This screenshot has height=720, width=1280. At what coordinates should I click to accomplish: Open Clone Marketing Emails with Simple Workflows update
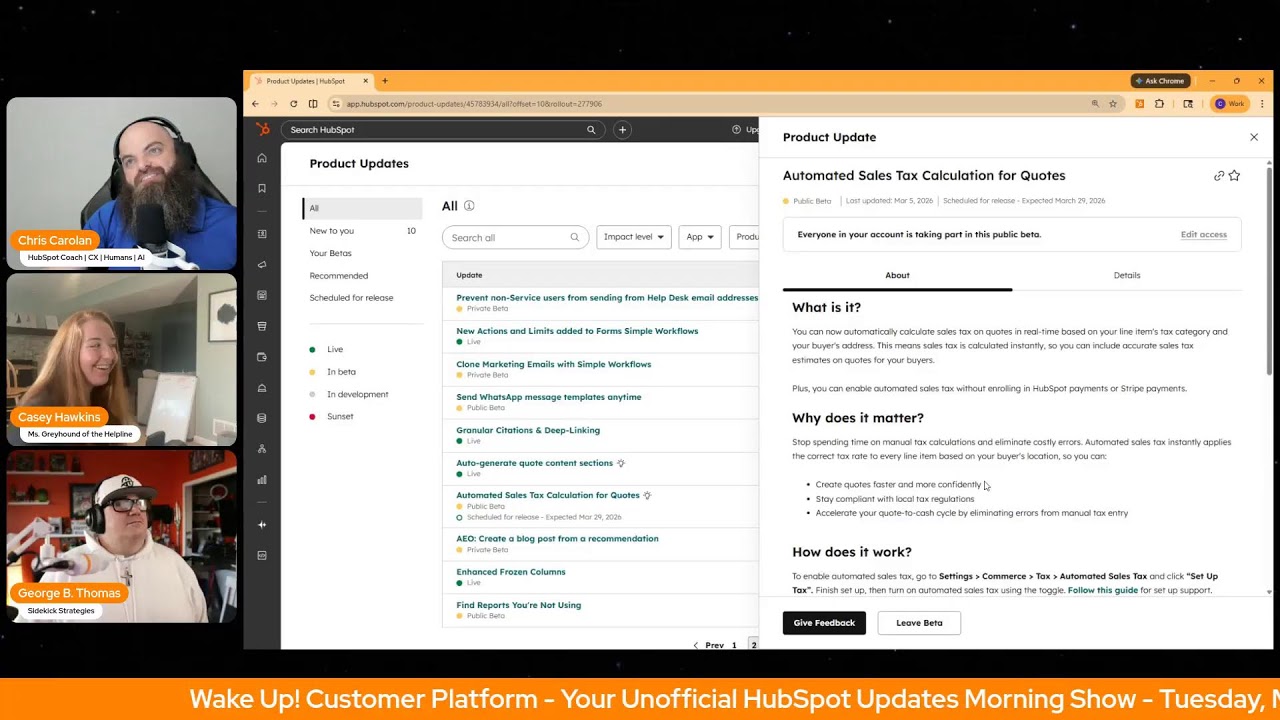[553, 364]
